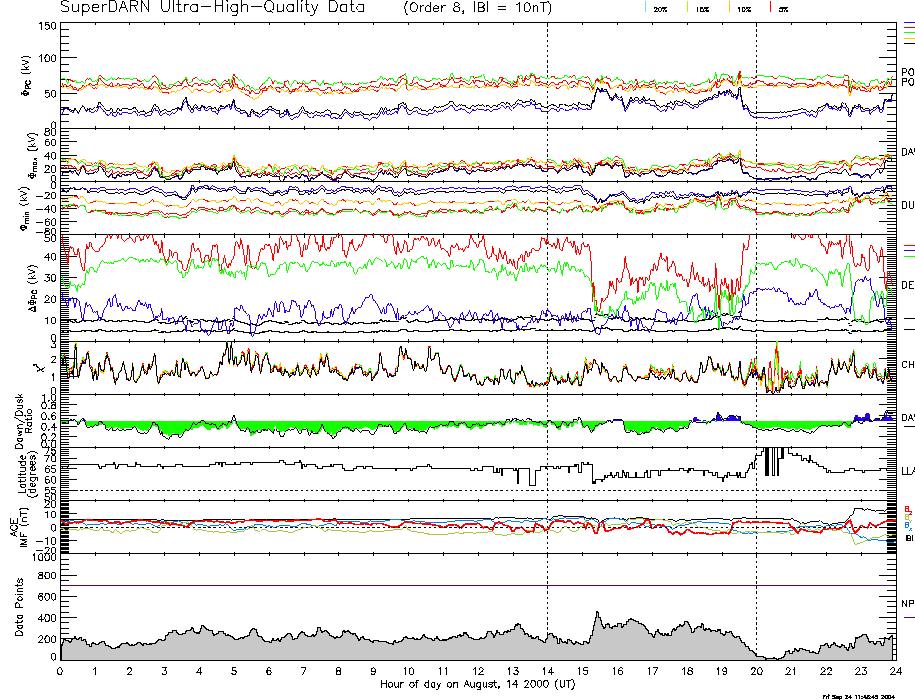Click the NP label right of Data Points panel
Image resolution: width=915 pixels, height=700 pixels.
907,604
